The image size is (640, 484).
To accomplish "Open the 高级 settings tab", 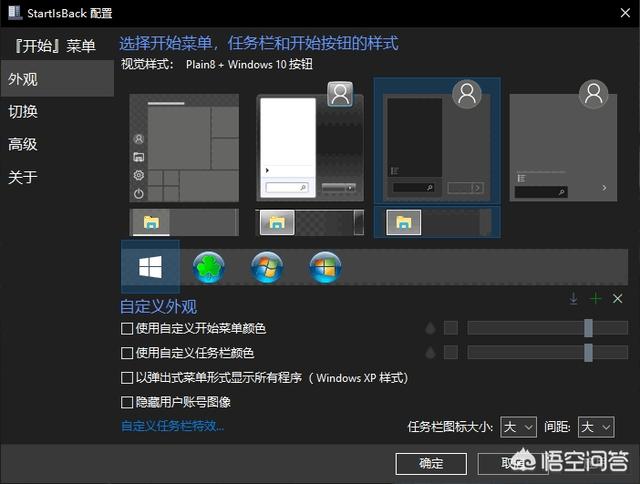I will [x=23, y=144].
